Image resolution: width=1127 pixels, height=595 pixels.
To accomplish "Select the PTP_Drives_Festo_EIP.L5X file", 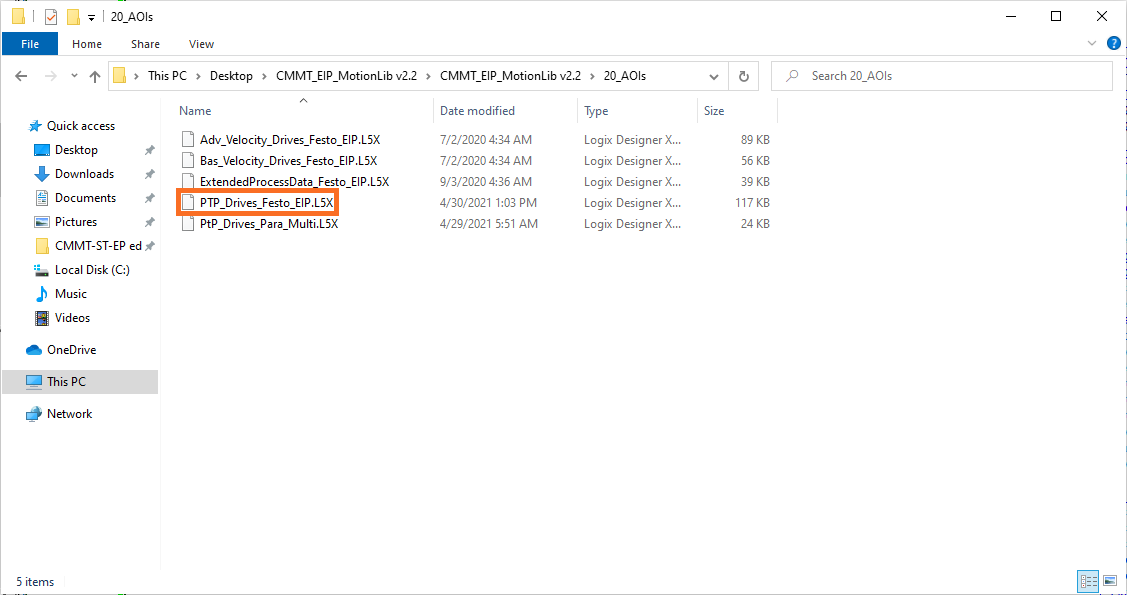I will click(267, 203).
